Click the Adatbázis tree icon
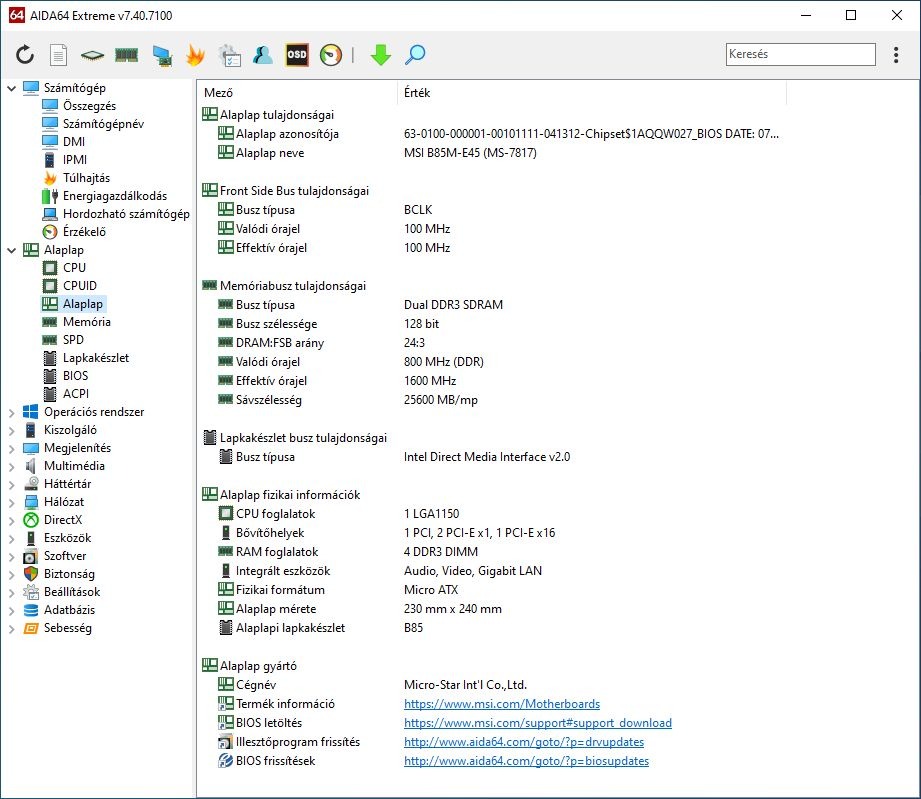The image size is (921, 799). click(x=31, y=610)
